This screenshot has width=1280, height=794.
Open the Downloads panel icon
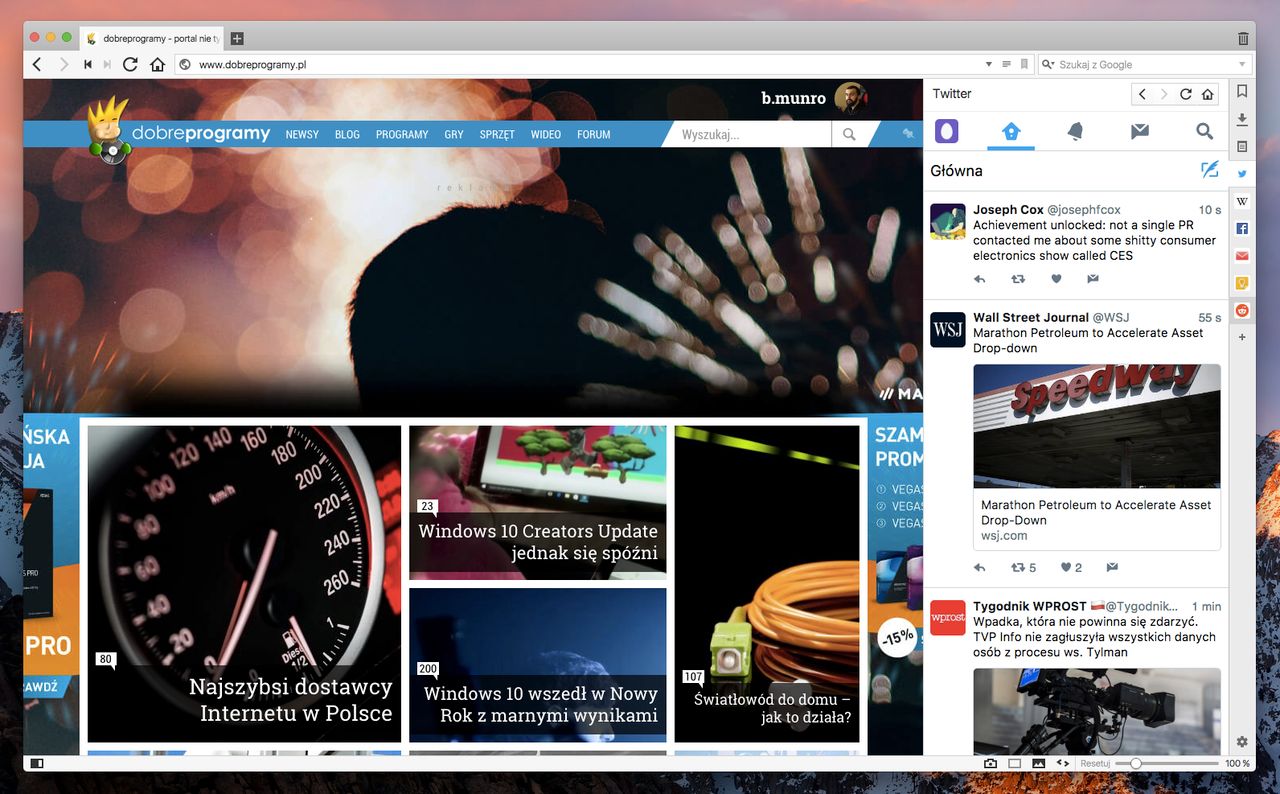click(x=1242, y=119)
